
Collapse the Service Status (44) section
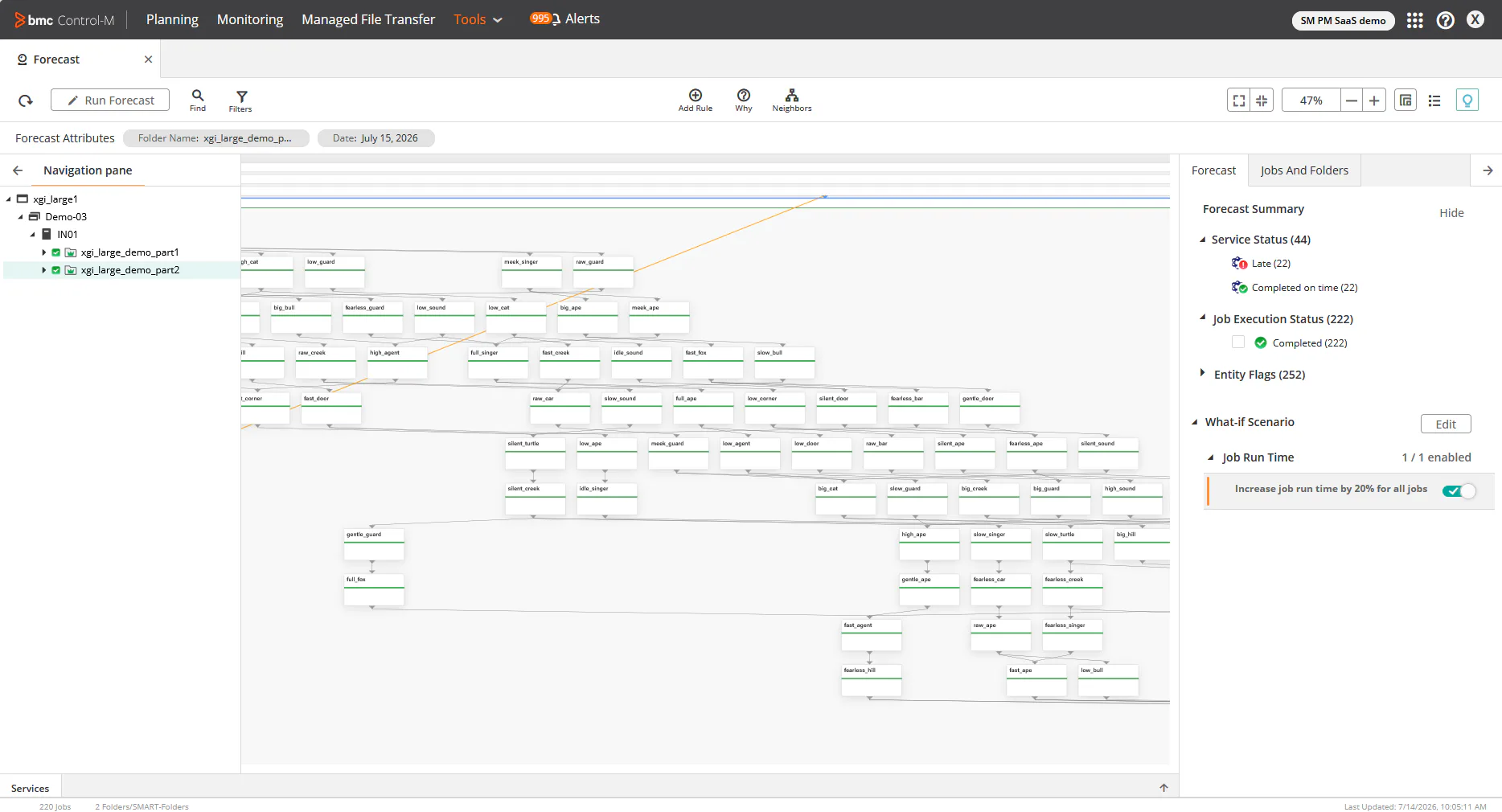[x=1203, y=240]
